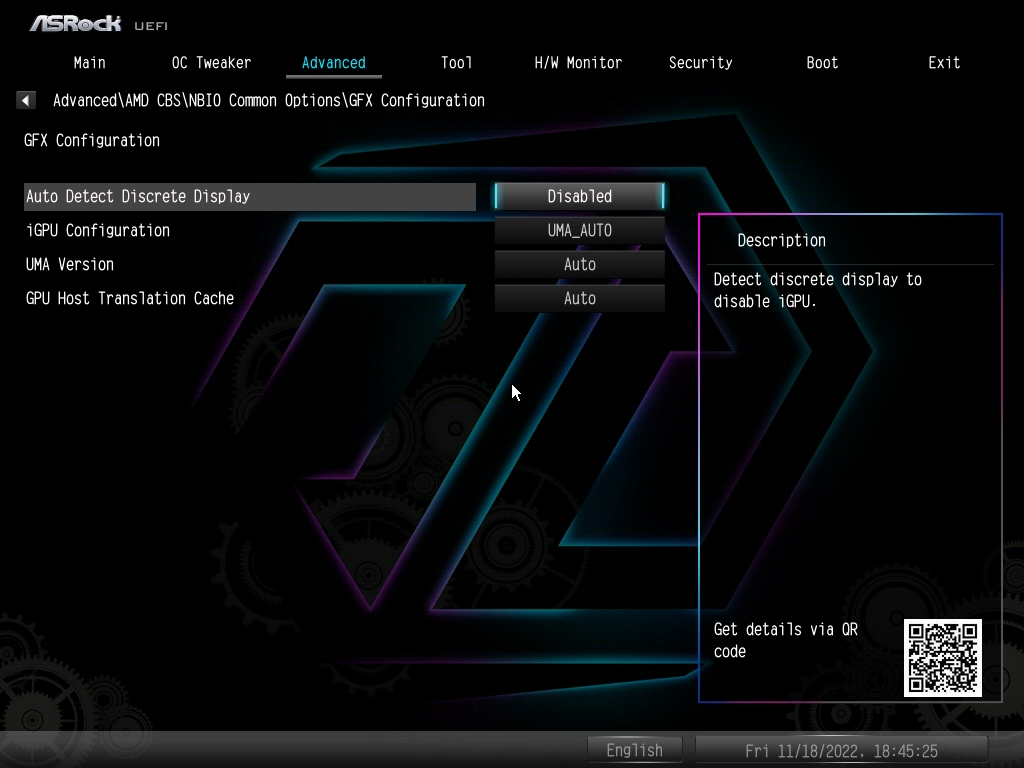
Task: Go to the H/W Monitor tab
Action: (x=578, y=63)
